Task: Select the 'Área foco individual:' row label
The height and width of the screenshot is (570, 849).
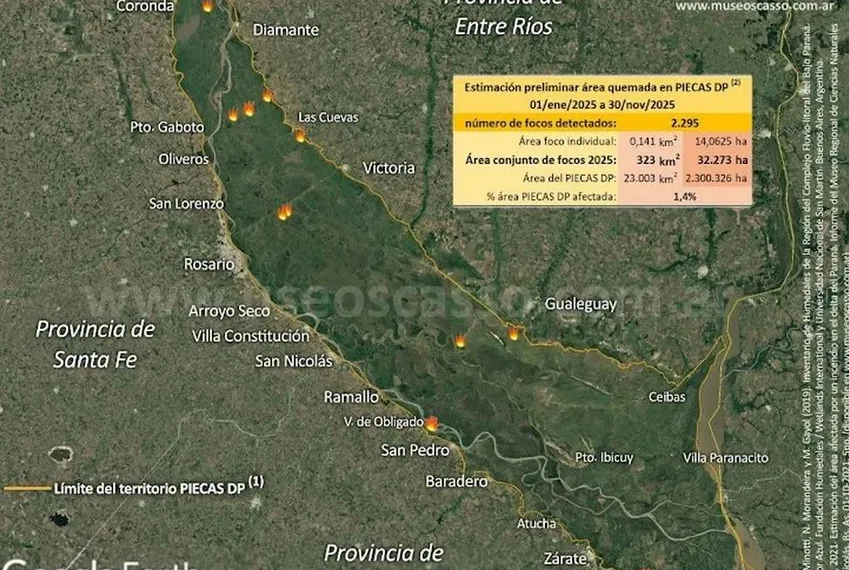Action: tap(567, 142)
